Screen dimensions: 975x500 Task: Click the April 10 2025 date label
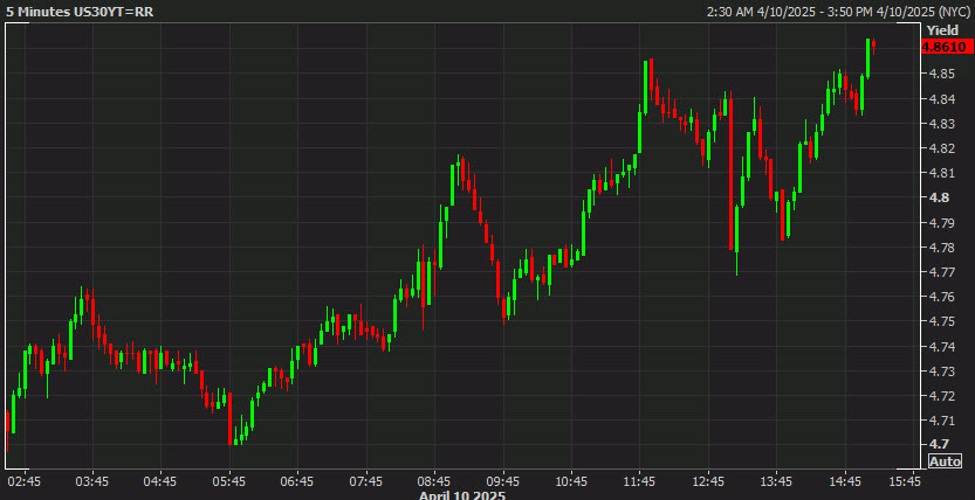pyautogui.click(x=461, y=494)
